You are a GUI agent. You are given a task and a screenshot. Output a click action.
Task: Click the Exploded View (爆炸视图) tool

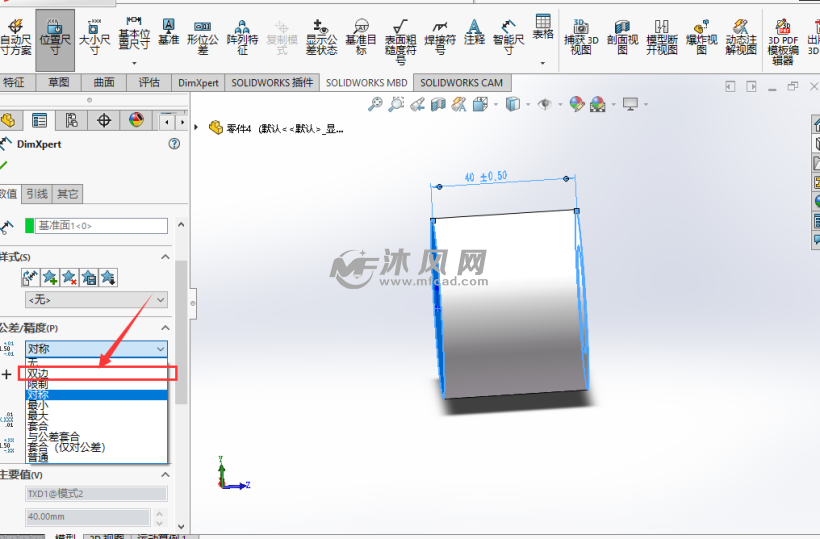(x=701, y=38)
